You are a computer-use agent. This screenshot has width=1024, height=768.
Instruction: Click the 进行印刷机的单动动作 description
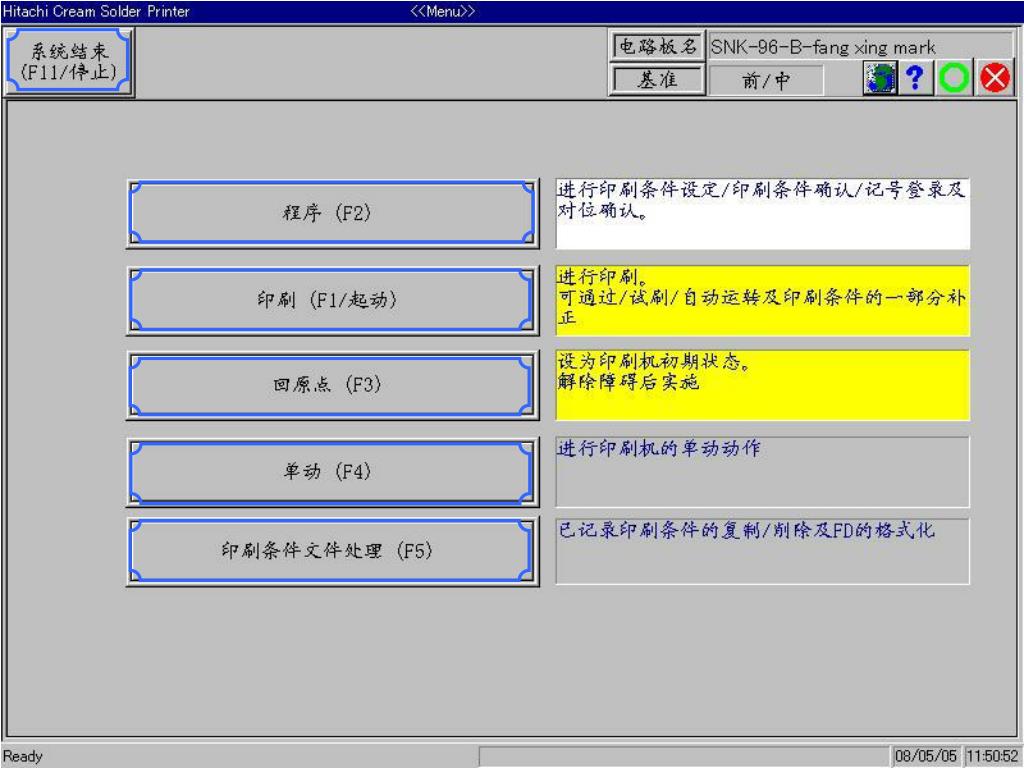pyautogui.click(x=762, y=472)
